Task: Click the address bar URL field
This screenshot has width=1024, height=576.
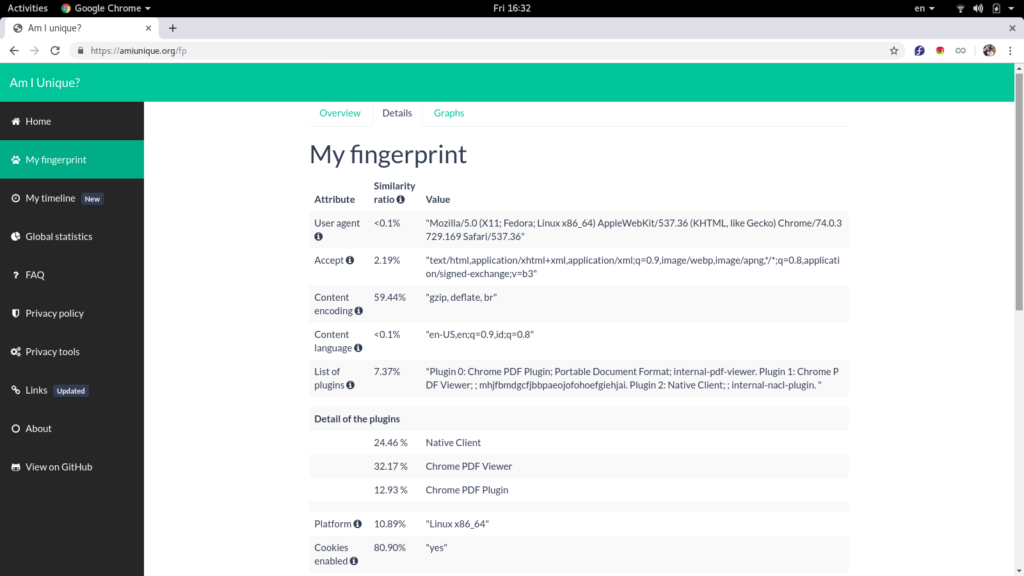Action: coord(480,50)
